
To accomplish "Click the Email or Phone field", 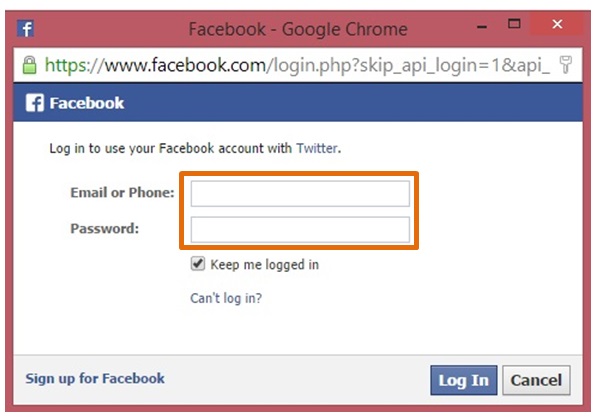I will [300, 194].
